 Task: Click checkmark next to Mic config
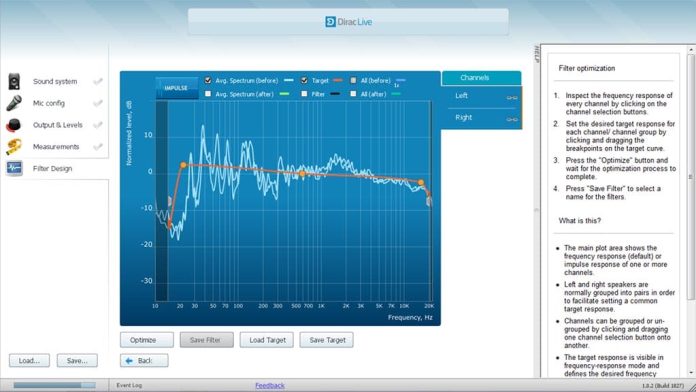[98, 103]
